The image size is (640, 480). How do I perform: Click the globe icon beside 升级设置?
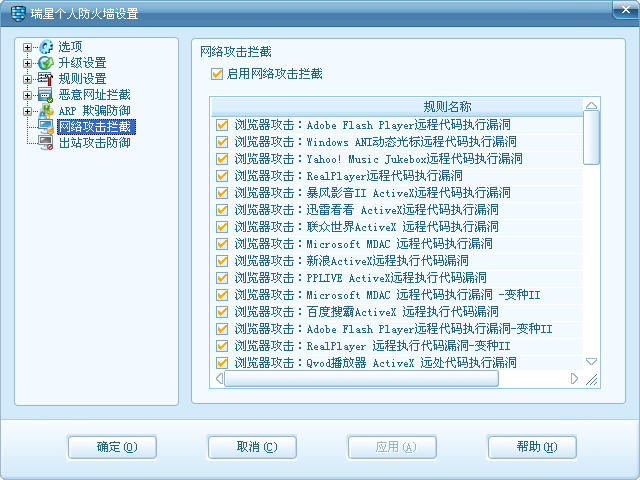click(x=46, y=63)
